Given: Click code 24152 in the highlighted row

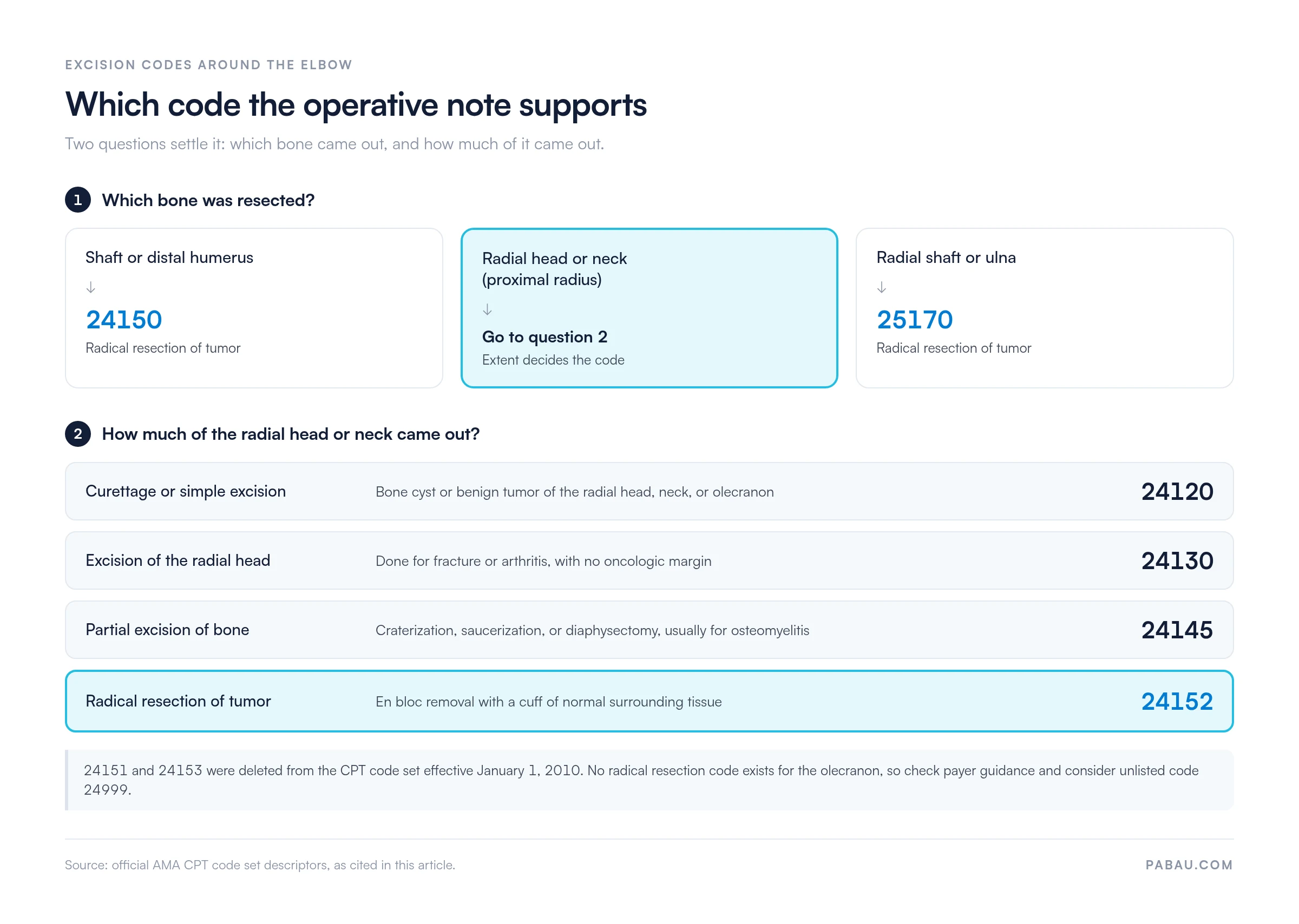Looking at the screenshot, I should [1177, 701].
